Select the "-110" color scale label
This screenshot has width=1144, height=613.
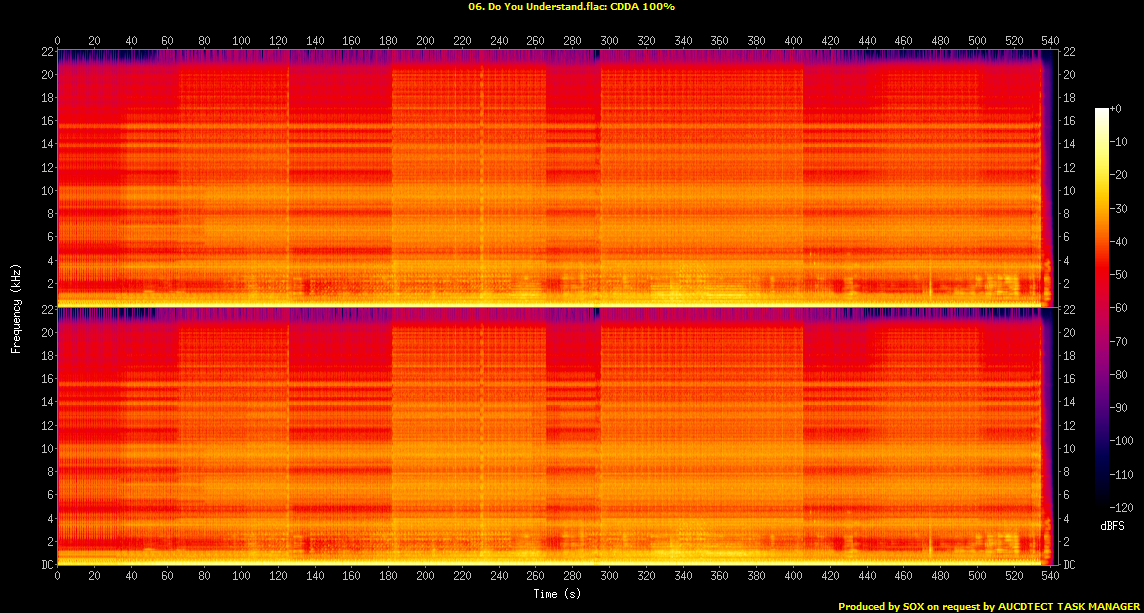[x=1121, y=474]
